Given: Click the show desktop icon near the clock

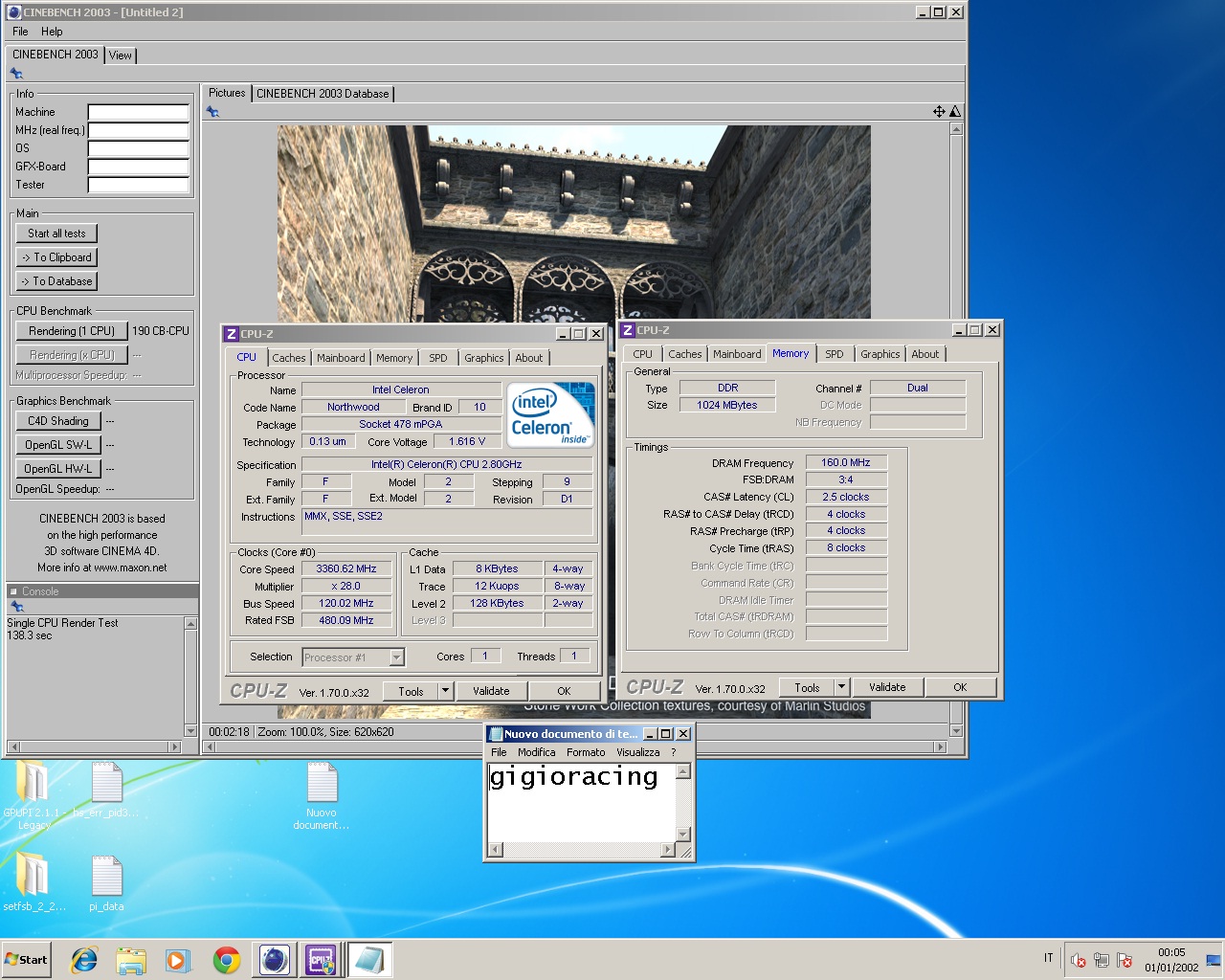Looking at the screenshot, I should (x=1213, y=960).
